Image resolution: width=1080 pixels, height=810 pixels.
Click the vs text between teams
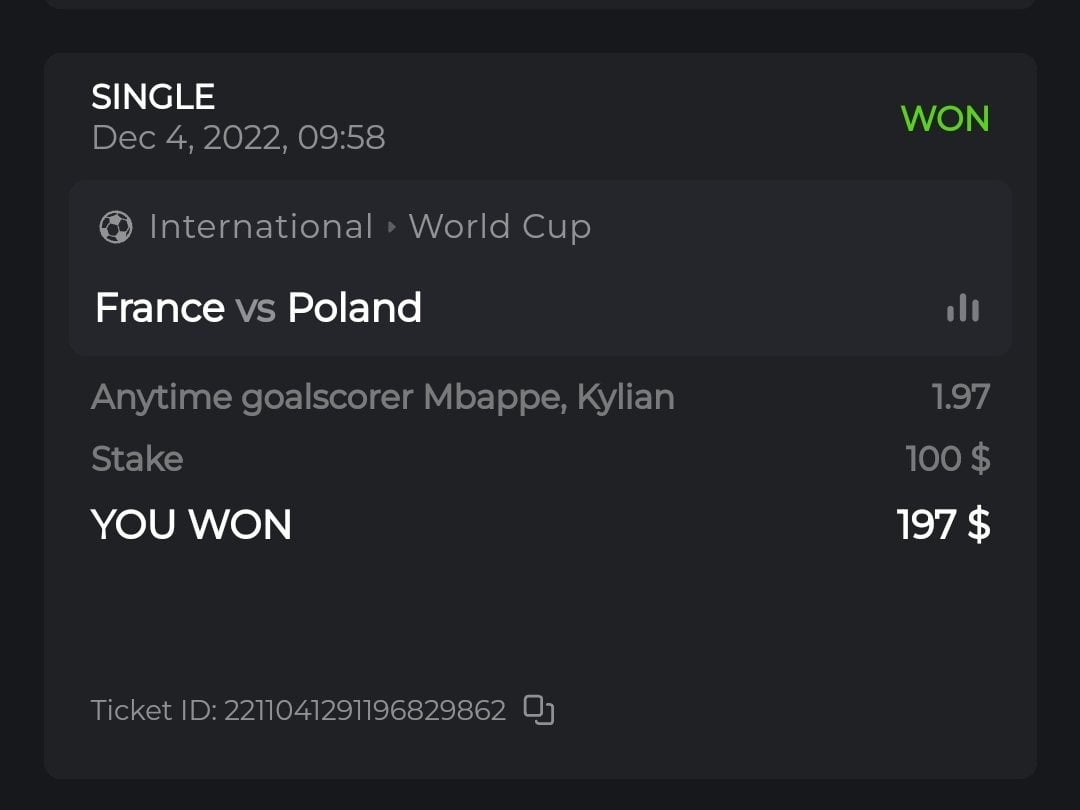[x=255, y=309]
